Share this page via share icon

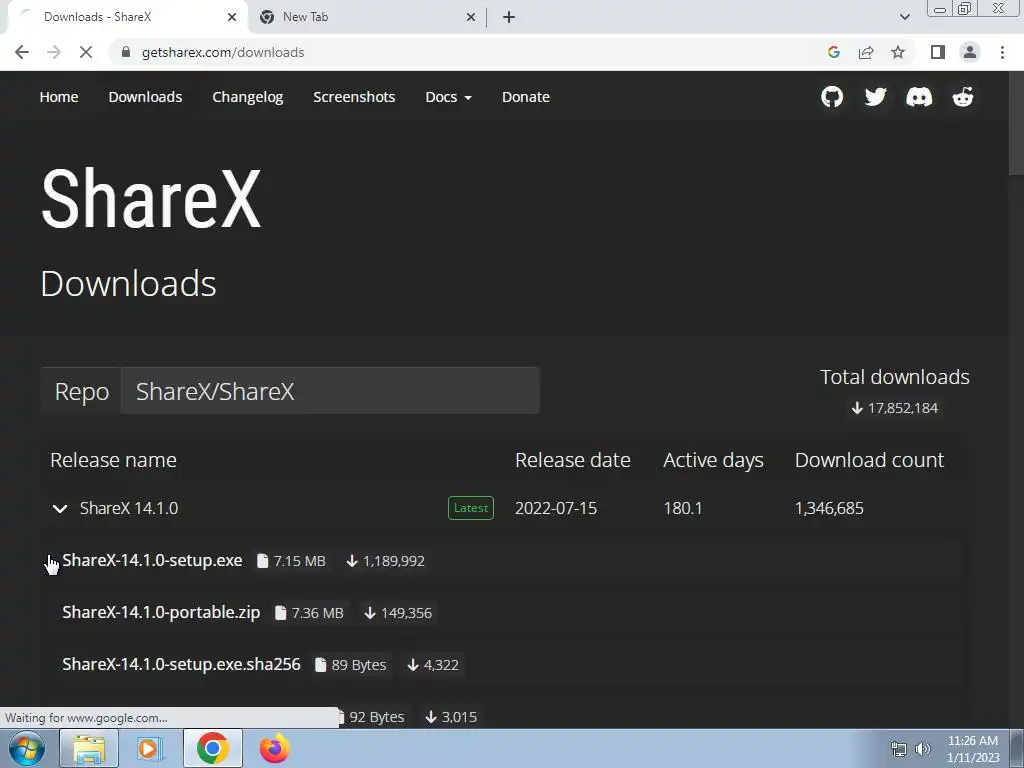click(x=866, y=52)
